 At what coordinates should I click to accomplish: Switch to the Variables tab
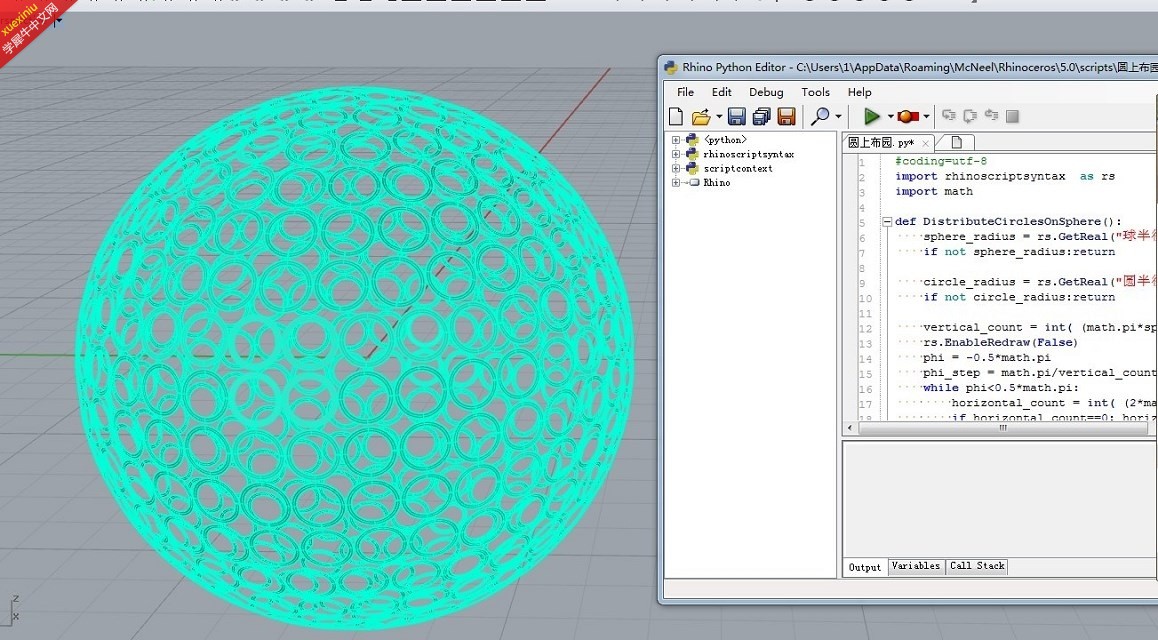pos(916,566)
